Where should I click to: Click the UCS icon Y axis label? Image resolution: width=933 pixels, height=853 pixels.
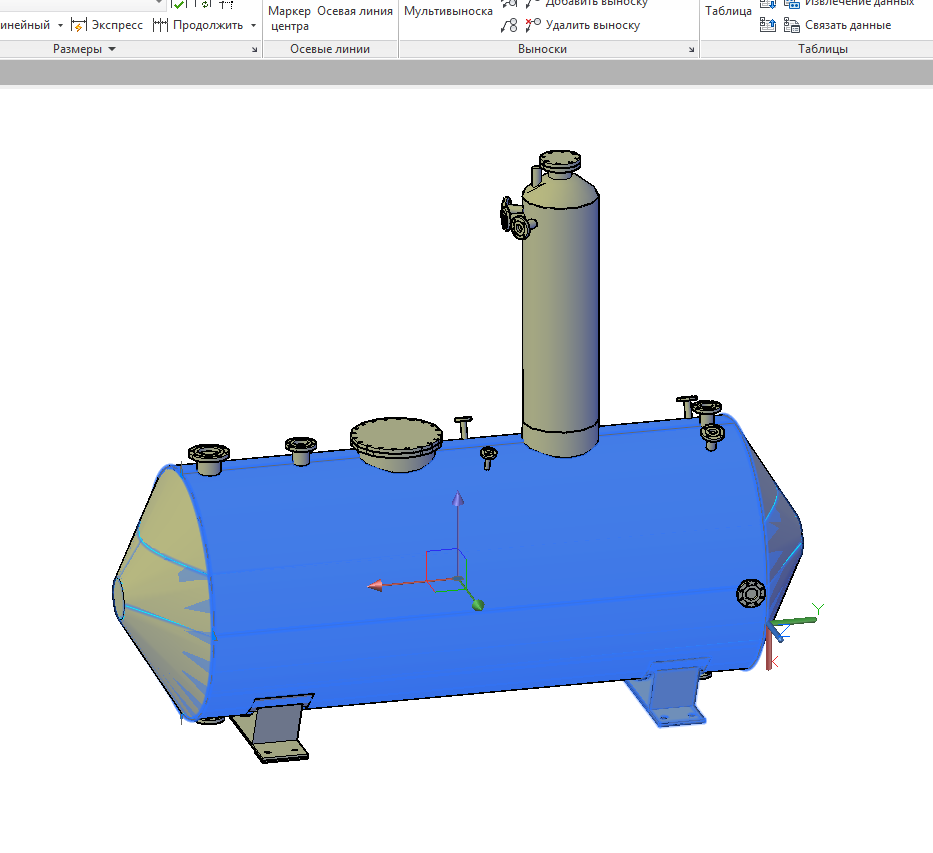pyautogui.click(x=819, y=609)
